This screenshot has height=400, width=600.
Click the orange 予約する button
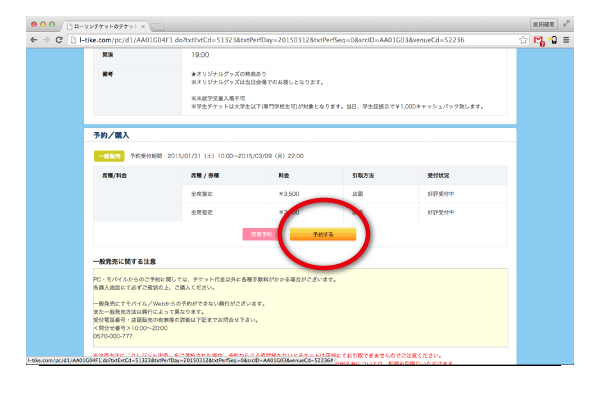[323, 234]
